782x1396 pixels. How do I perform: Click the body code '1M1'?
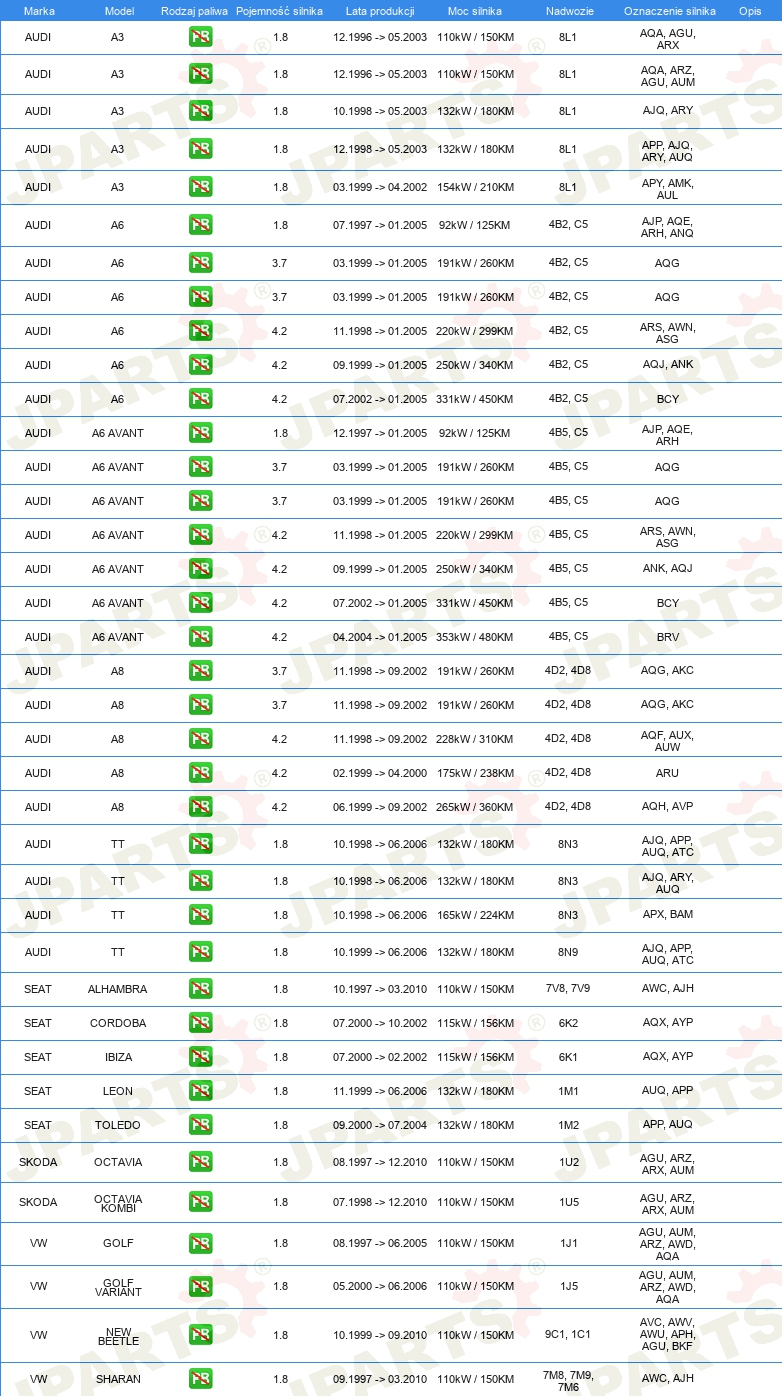coord(568,1091)
